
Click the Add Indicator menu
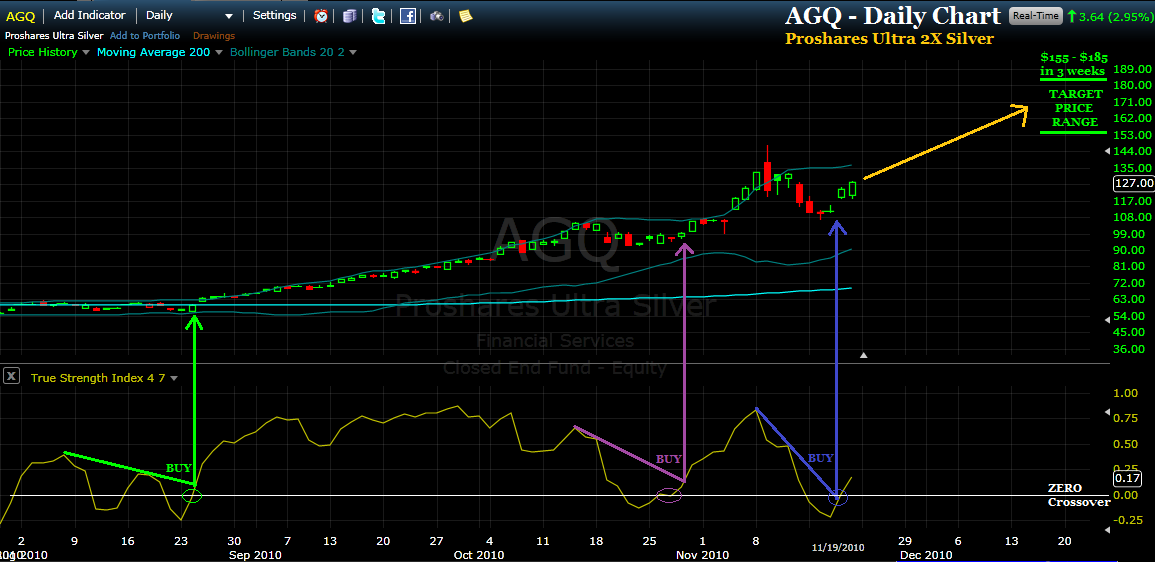pos(90,15)
